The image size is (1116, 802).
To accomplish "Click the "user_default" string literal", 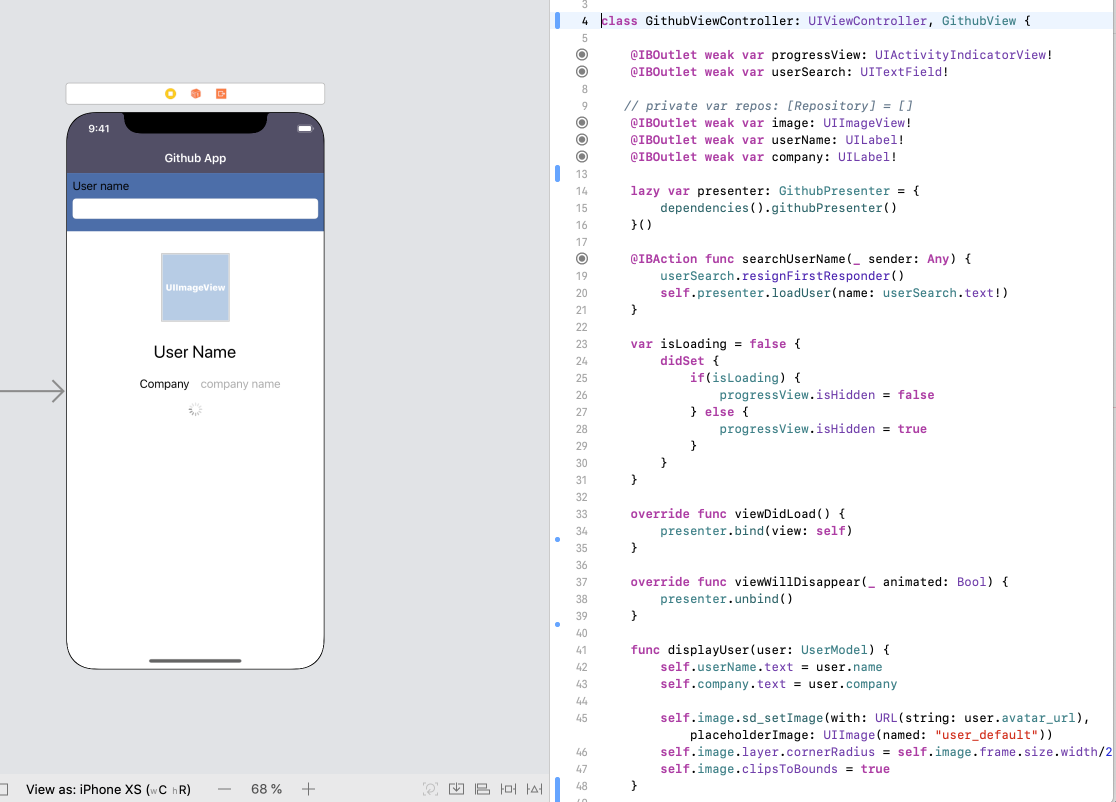I will tap(986, 735).
